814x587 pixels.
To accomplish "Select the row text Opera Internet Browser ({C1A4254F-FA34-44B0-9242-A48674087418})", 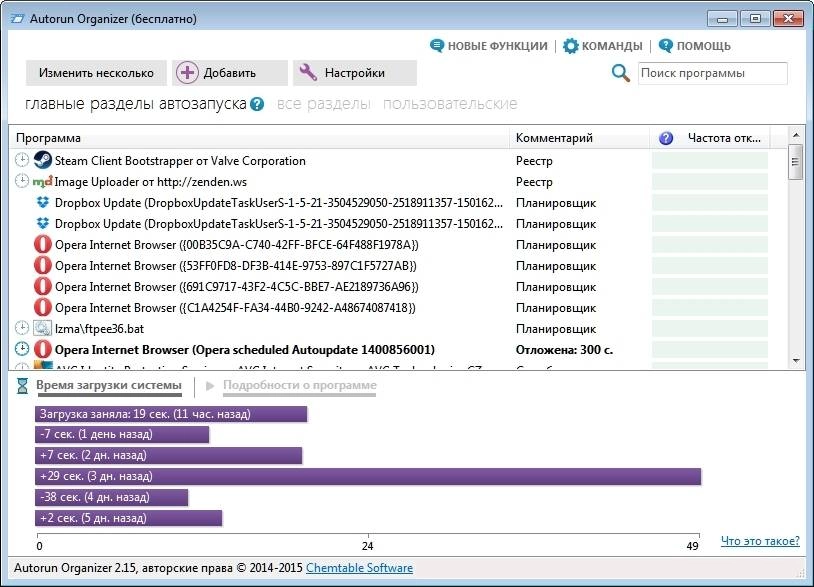I will (x=235, y=308).
